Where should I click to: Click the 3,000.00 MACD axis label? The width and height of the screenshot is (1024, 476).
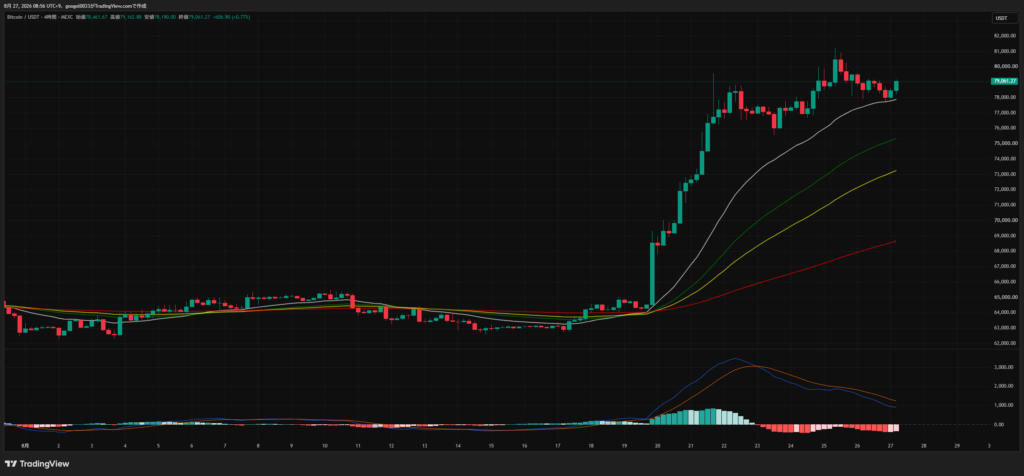1004,367
